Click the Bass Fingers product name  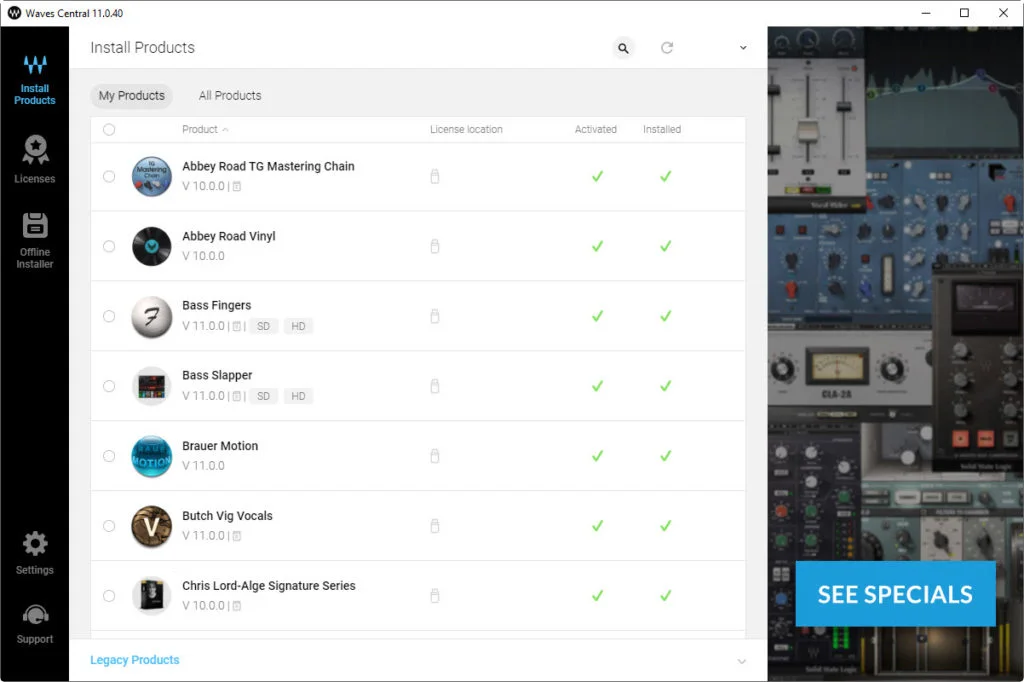click(x=217, y=306)
